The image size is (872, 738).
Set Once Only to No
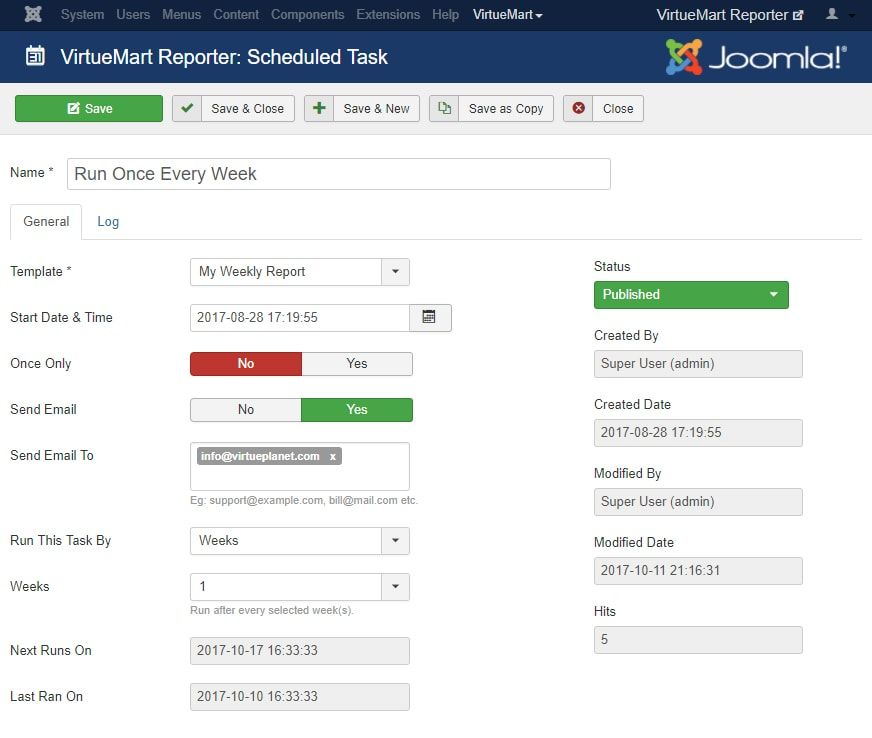246,364
